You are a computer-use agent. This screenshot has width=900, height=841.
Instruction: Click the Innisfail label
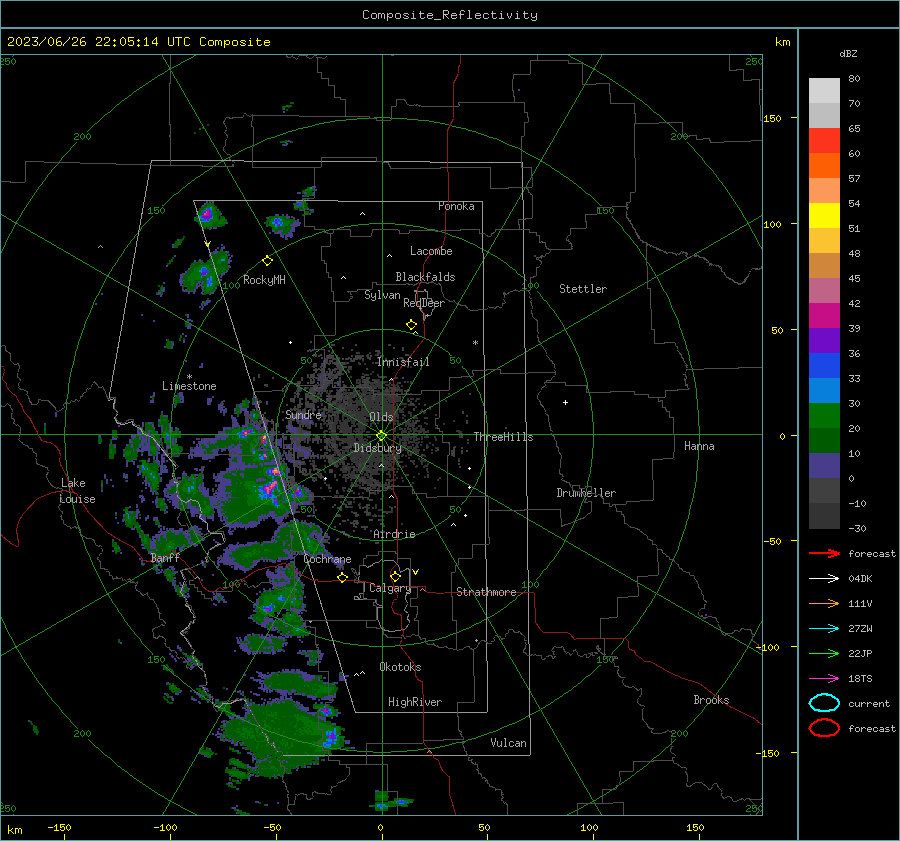tap(403, 362)
